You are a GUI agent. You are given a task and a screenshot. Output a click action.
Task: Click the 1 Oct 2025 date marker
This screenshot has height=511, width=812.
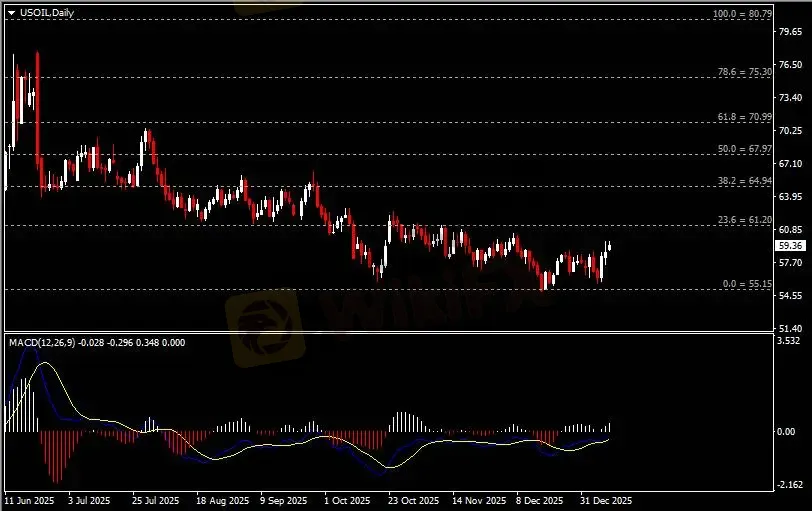tap(347, 501)
